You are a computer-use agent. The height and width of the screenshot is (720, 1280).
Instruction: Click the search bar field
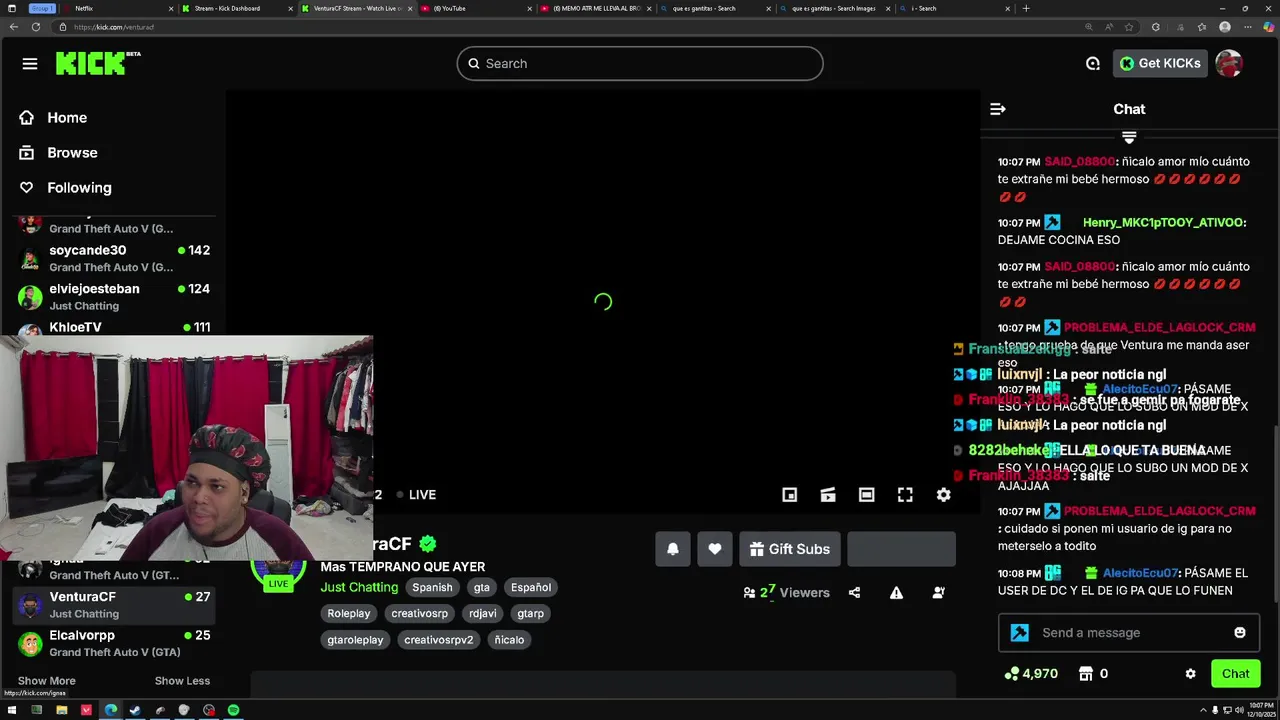(640, 63)
